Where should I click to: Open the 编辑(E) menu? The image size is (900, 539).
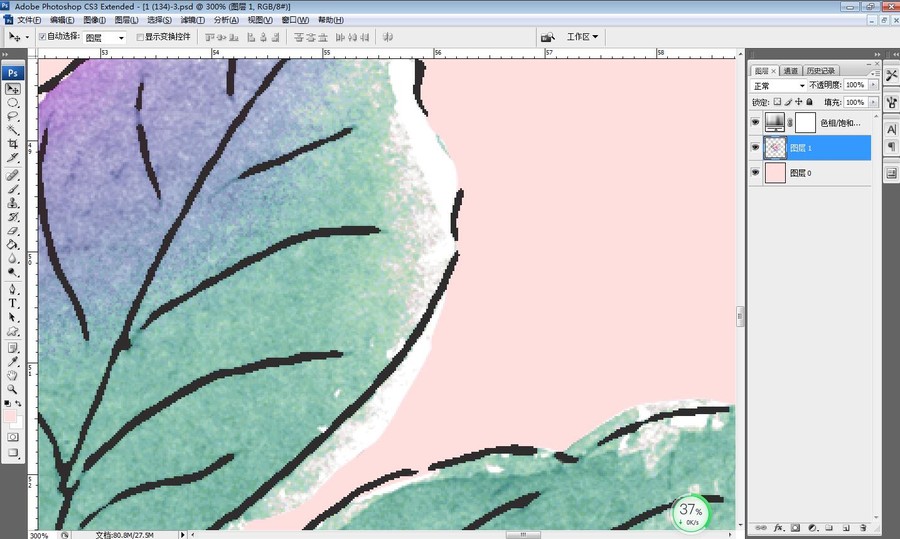click(x=61, y=20)
